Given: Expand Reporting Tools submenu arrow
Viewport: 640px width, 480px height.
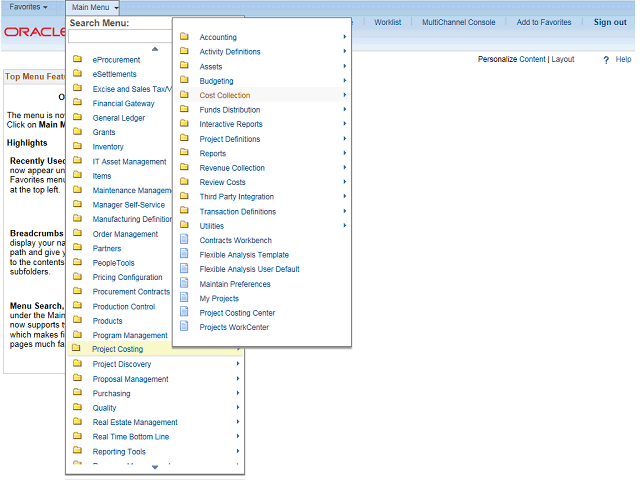Looking at the screenshot, I should click(x=238, y=451).
